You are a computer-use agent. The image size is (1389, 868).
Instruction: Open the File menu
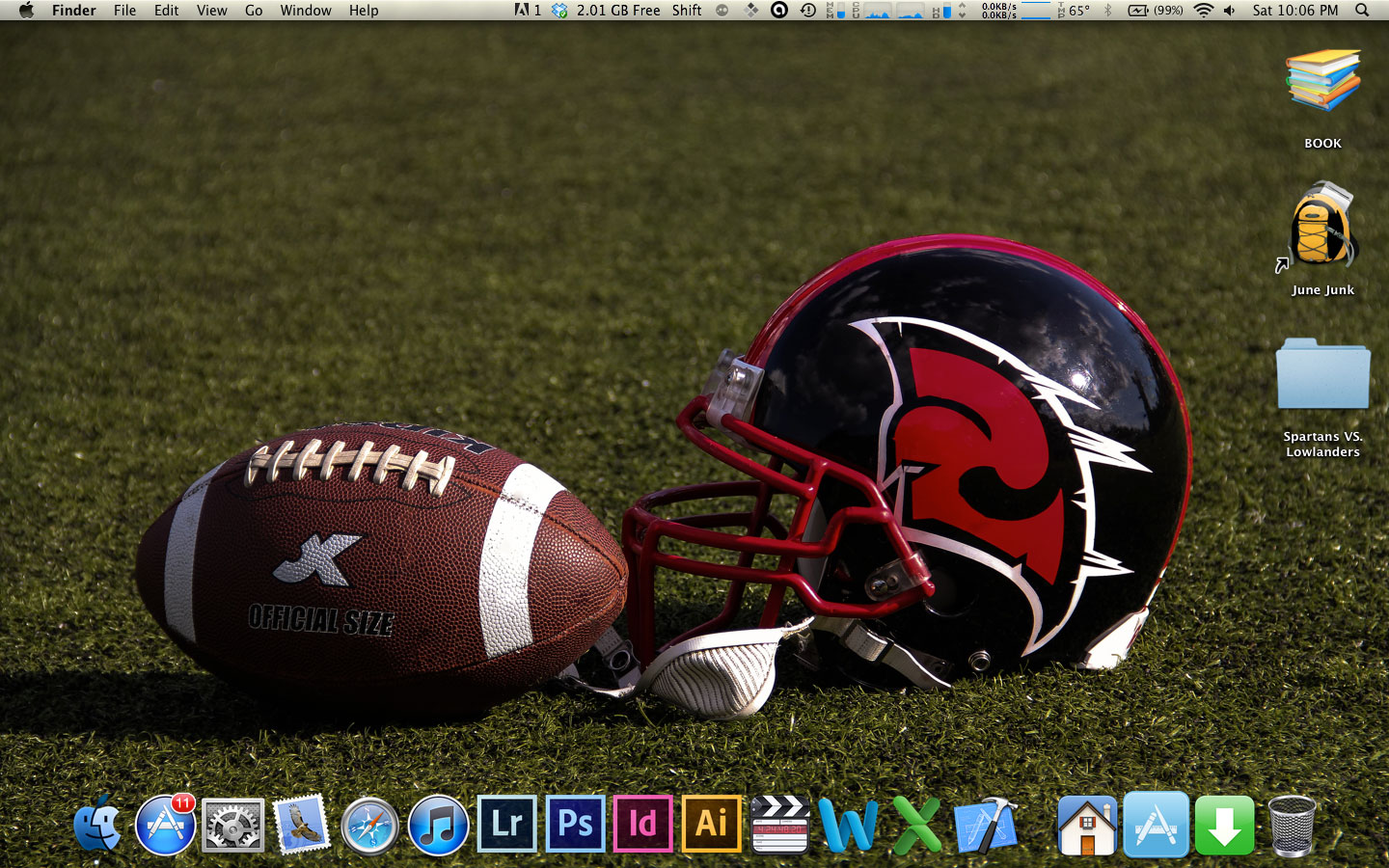pyautogui.click(x=124, y=11)
